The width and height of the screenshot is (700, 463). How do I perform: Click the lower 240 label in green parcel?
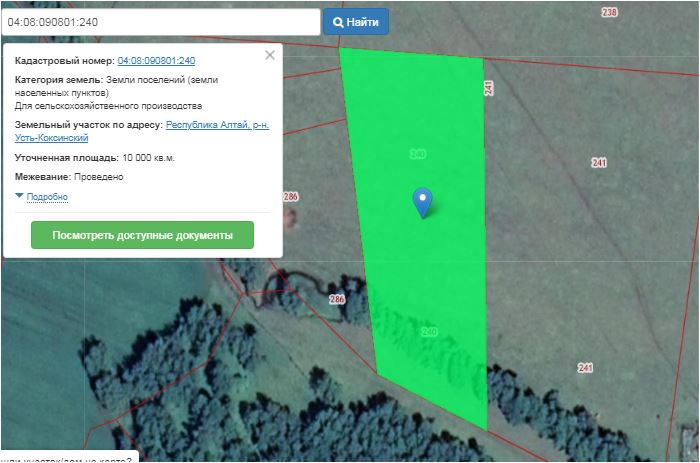pos(430,331)
